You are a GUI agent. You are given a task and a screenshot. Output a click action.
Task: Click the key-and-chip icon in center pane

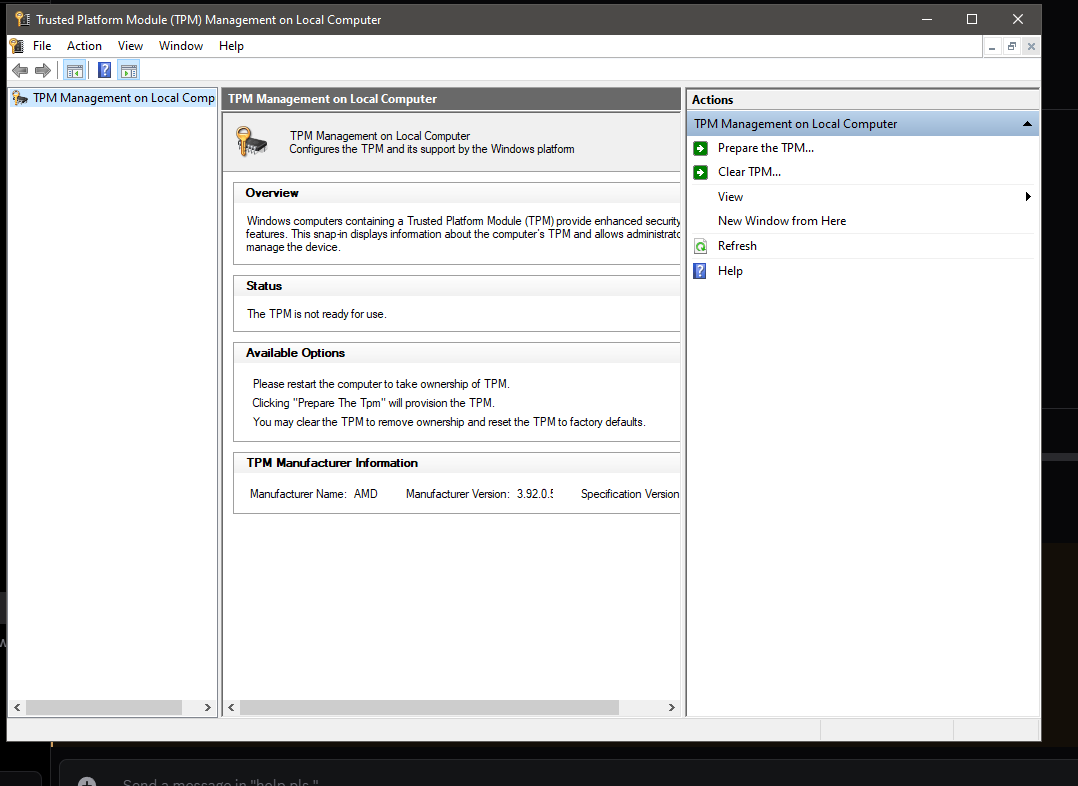pos(251,142)
